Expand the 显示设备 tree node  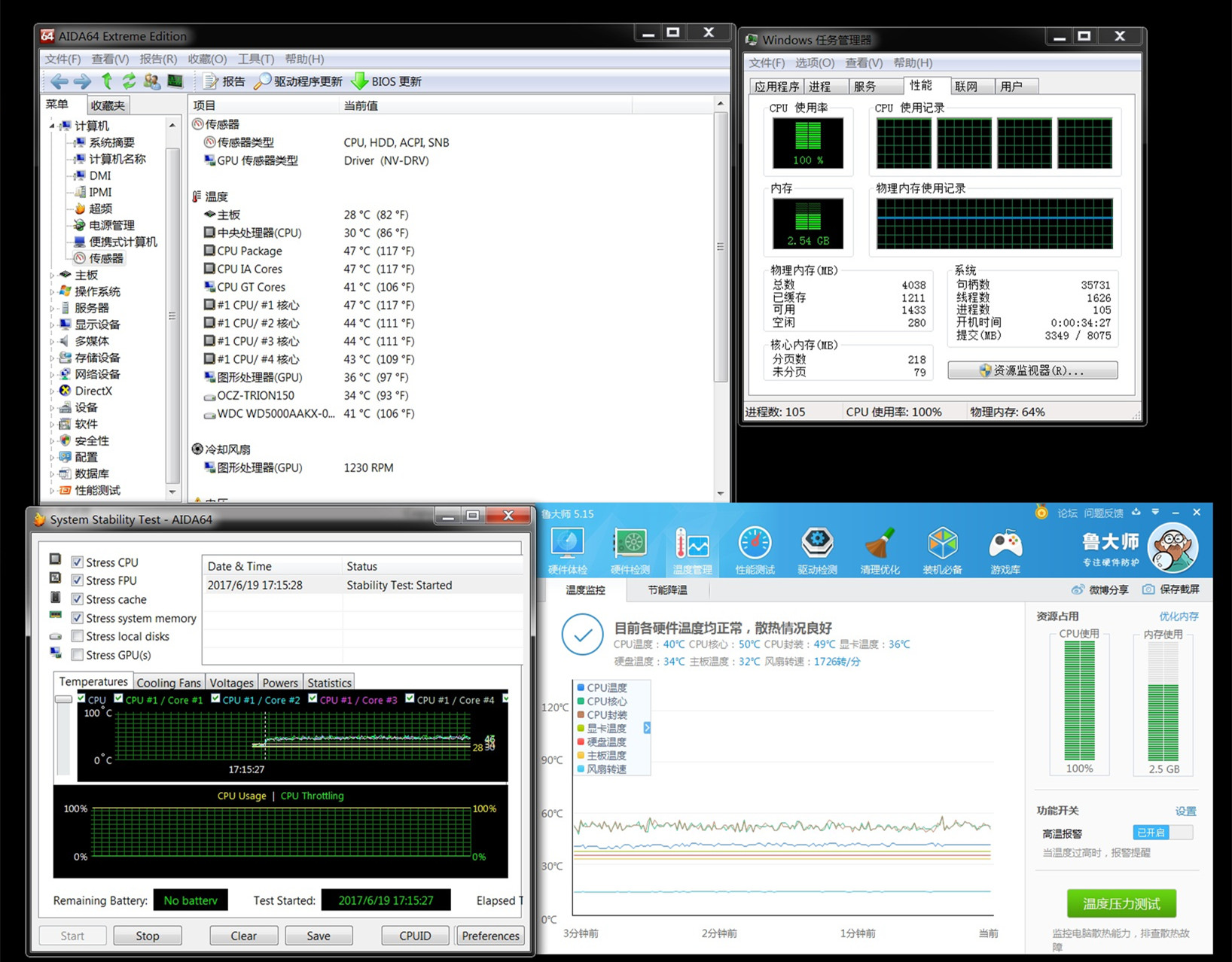pyautogui.click(x=52, y=325)
